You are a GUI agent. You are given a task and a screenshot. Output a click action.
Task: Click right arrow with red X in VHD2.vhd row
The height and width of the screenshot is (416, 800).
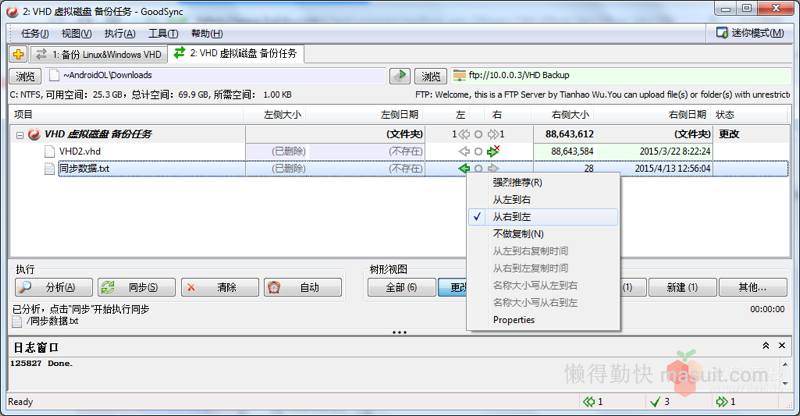pyautogui.click(x=493, y=151)
